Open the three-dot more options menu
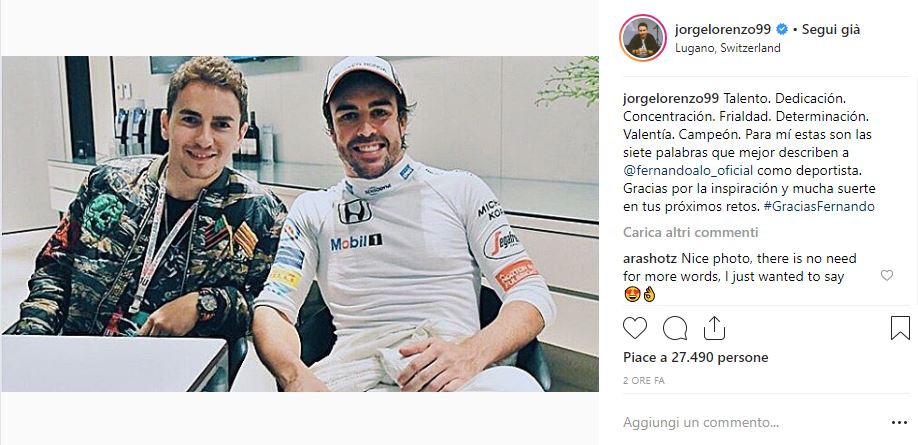 click(899, 422)
